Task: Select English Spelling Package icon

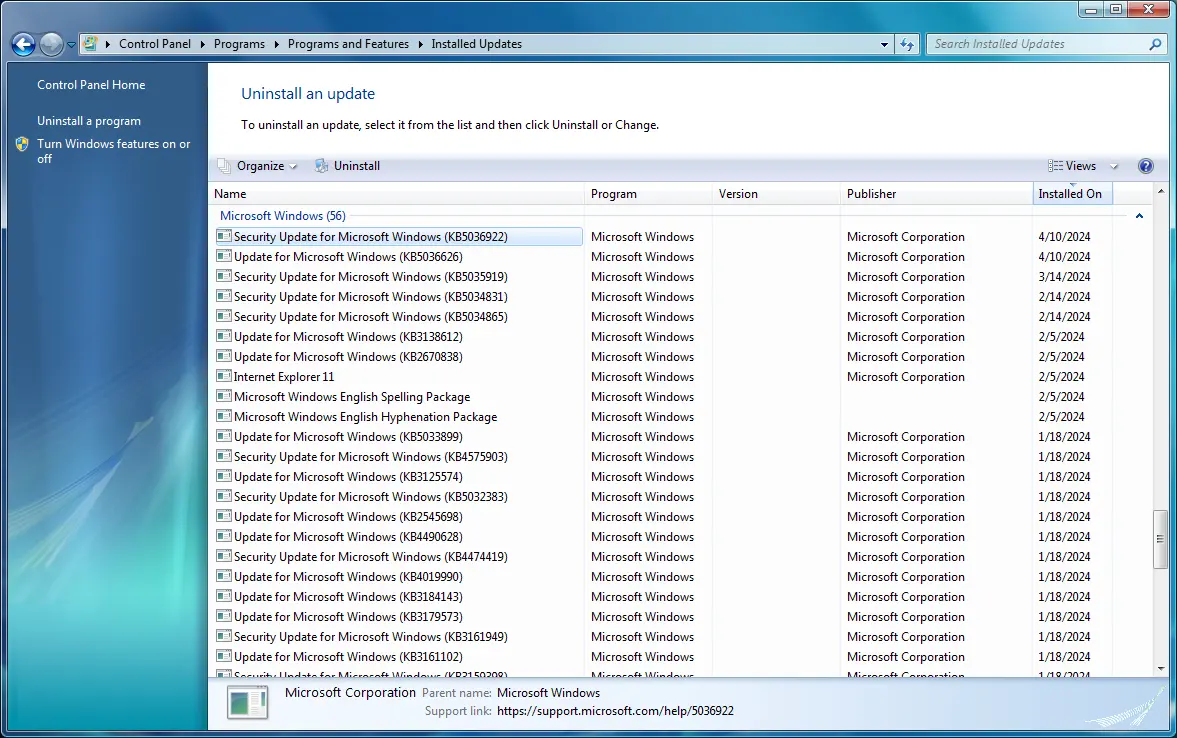Action: 224,396
